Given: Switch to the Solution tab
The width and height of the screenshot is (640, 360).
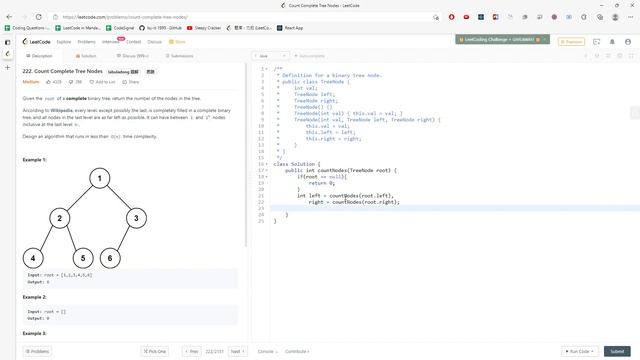Looking at the screenshot, I should click(86, 56).
